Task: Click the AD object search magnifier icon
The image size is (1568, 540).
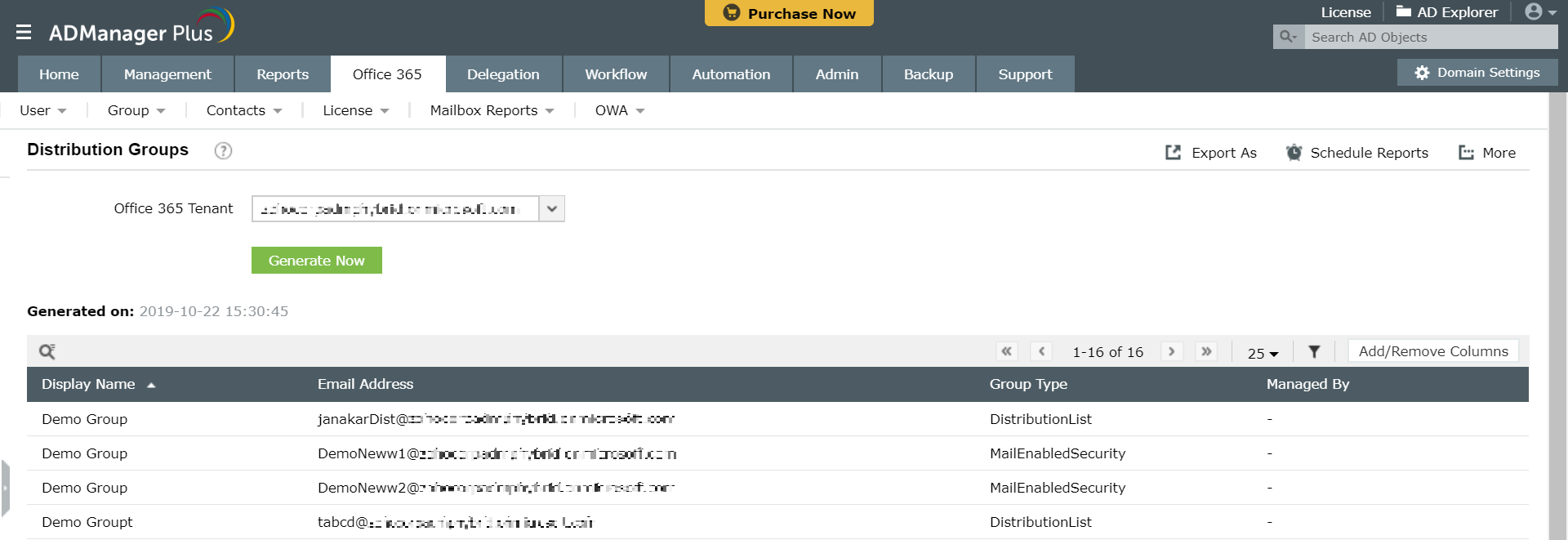Action: click(1289, 37)
